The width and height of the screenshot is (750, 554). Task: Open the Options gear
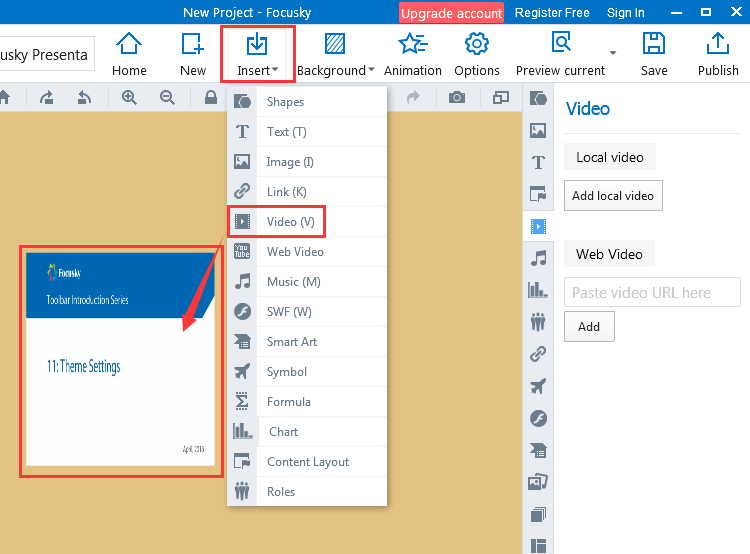pos(477,54)
